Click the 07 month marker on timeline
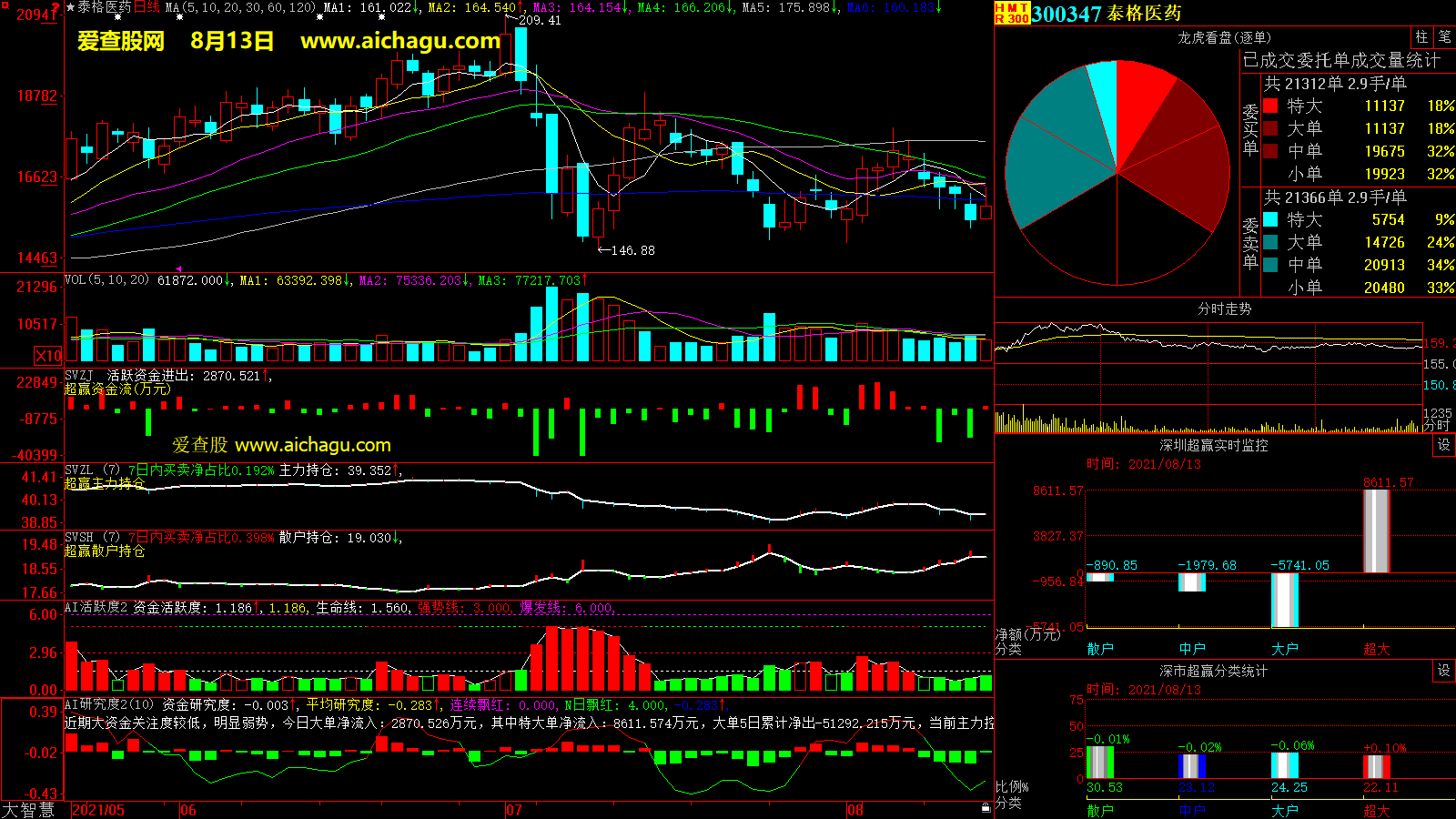The image size is (1456, 819). click(x=514, y=810)
